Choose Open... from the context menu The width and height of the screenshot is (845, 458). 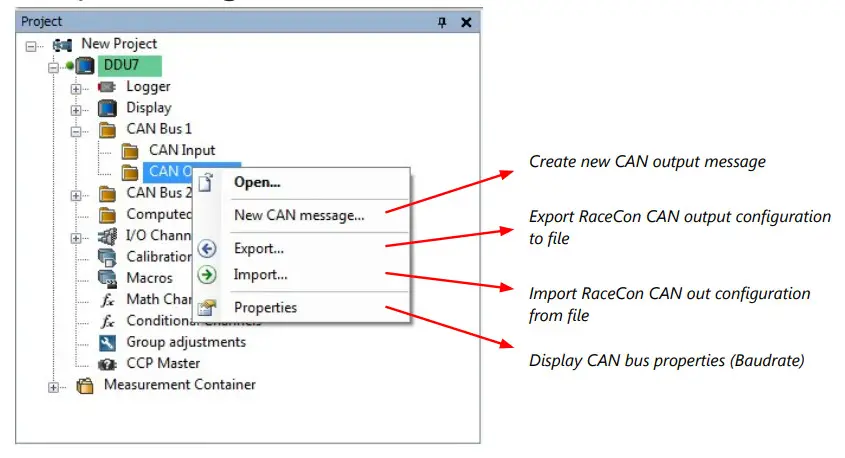pyautogui.click(x=302, y=183)
